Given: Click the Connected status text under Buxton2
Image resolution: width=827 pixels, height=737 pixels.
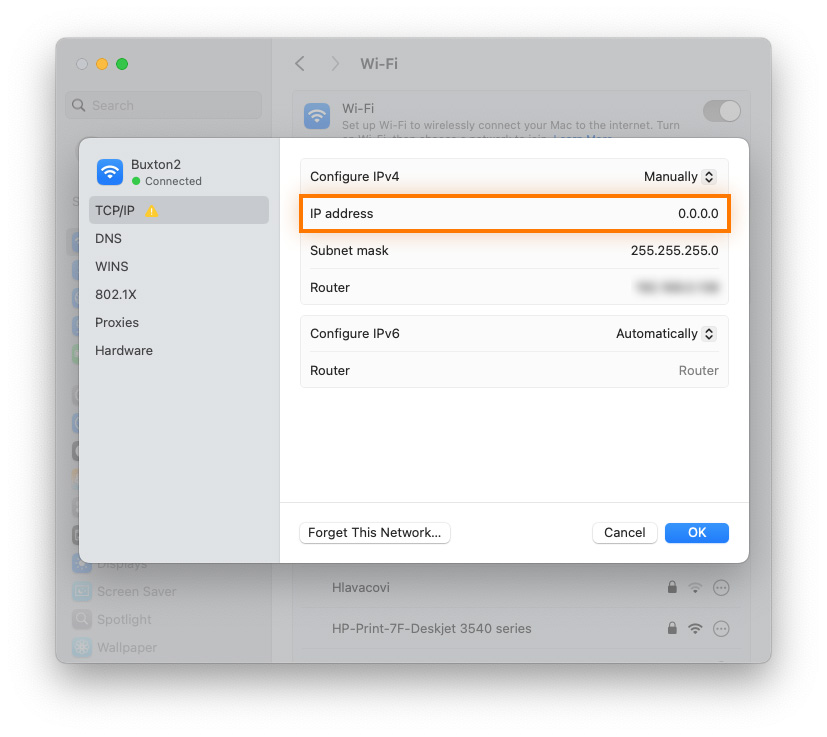Looking at the screenshot, I should point(173,181).
